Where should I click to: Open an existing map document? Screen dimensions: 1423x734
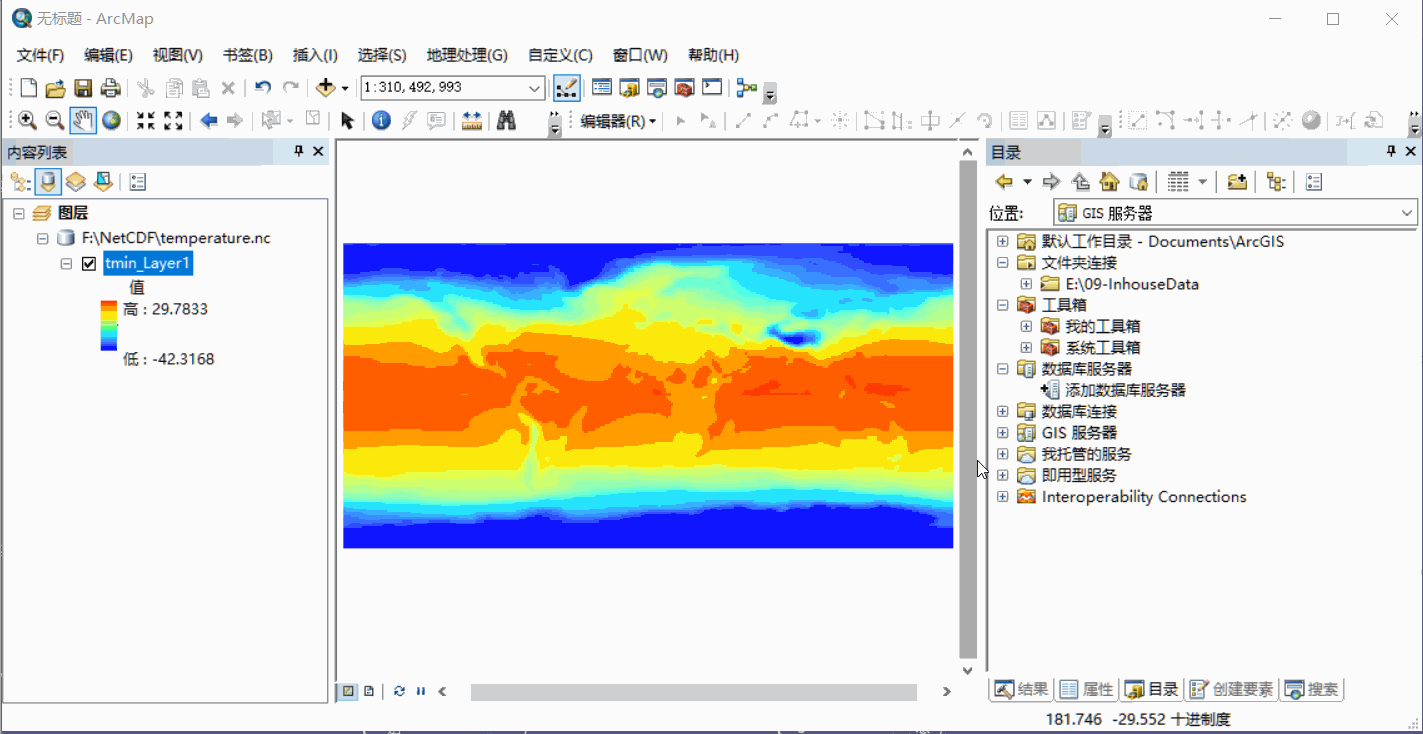(x=56, y=88)
